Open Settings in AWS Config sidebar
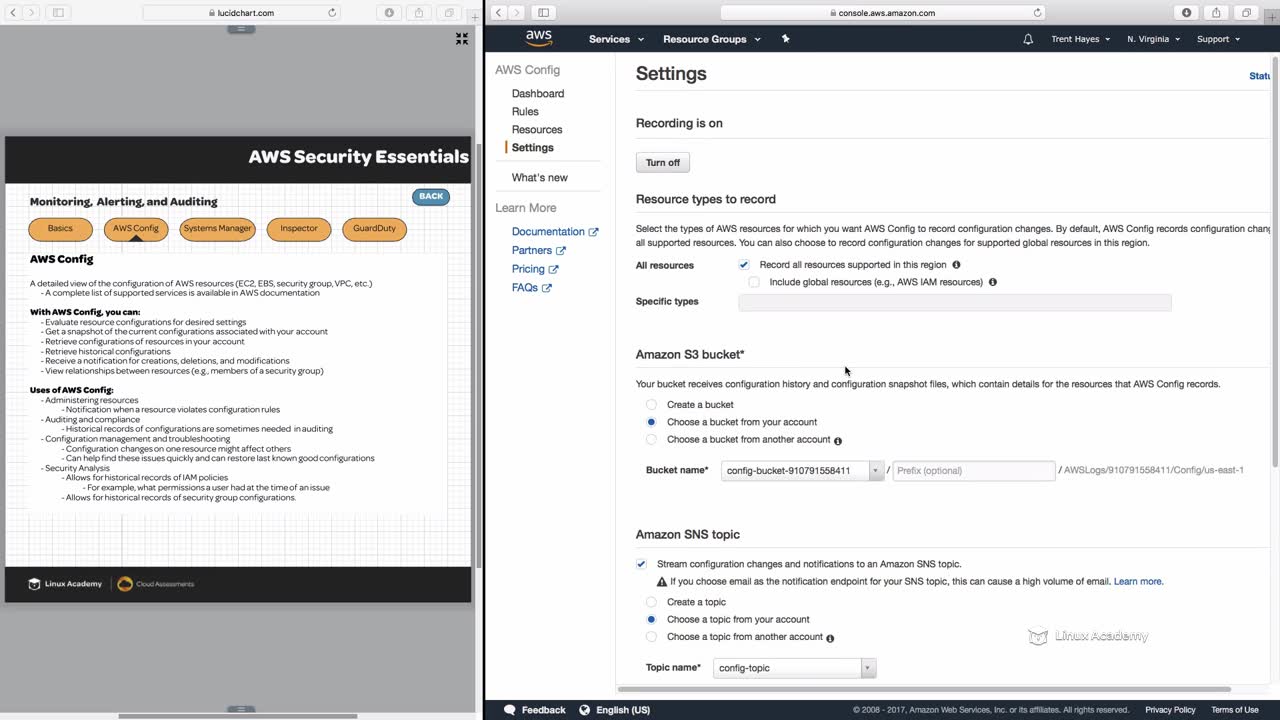Viewport: 1280px width, 720px height. tap(532, 148)
